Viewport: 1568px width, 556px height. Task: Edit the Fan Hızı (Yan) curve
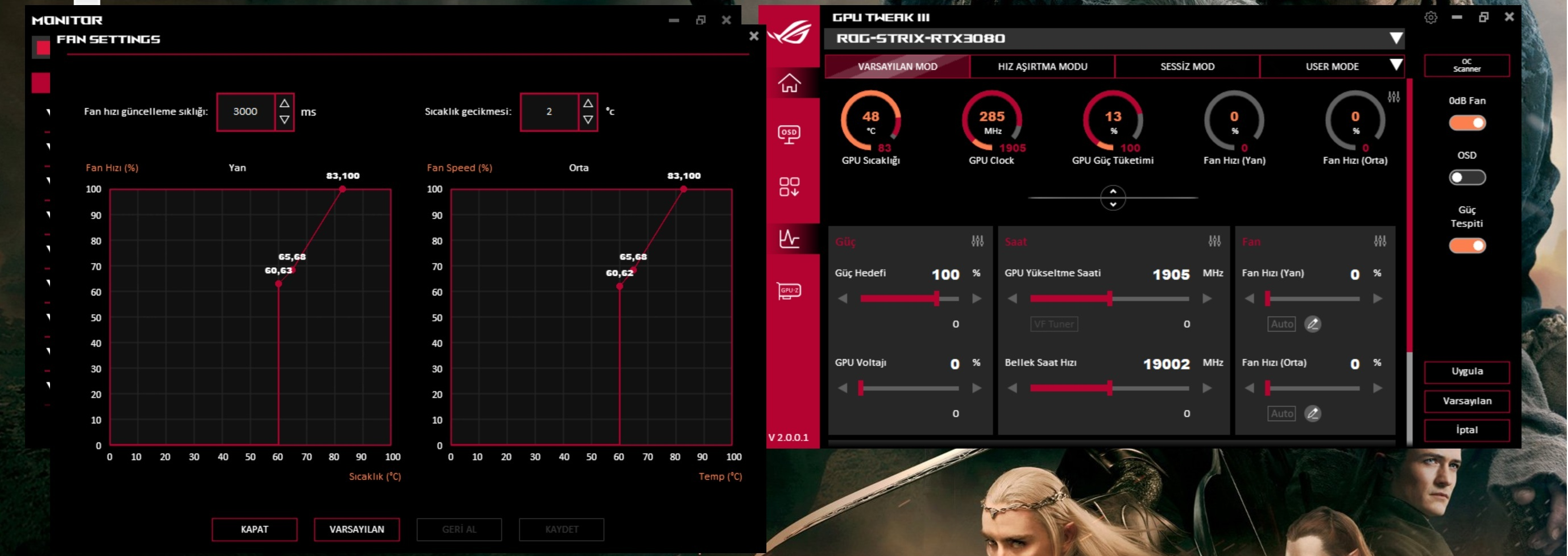point(1313,324)
